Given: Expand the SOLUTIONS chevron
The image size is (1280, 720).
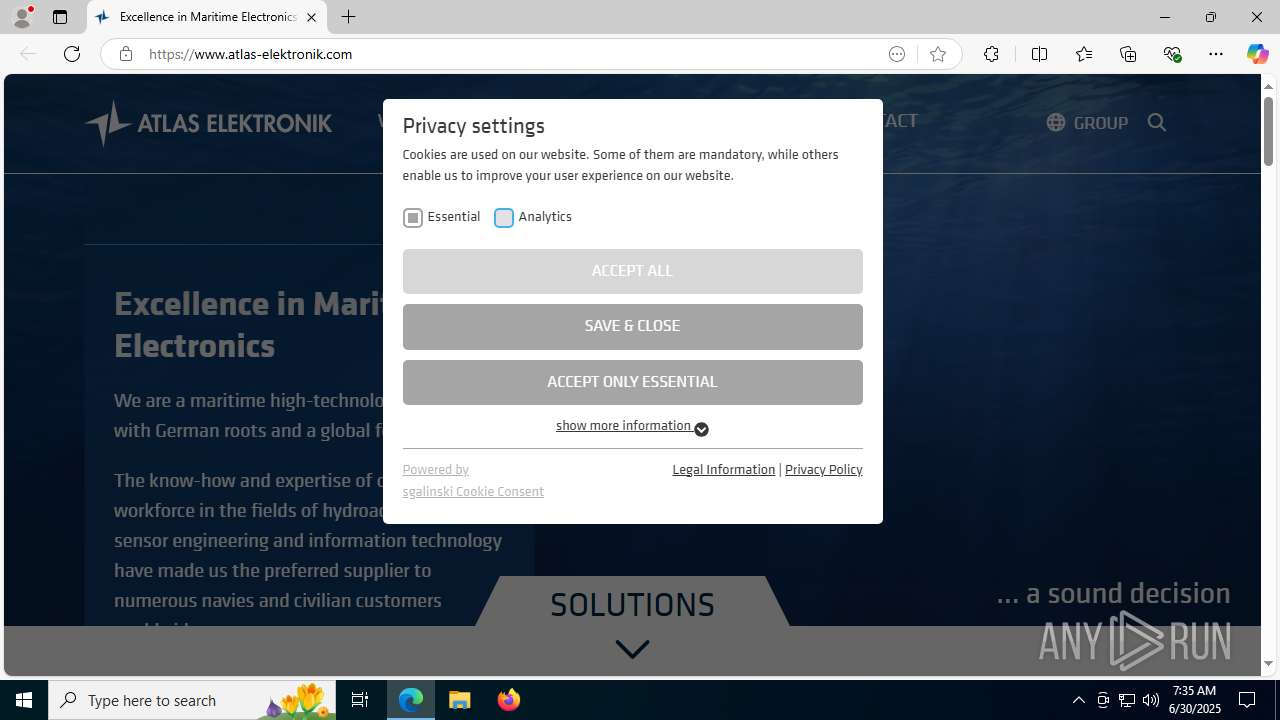Looking at the screenshot, I should click(x=632, y=649).
